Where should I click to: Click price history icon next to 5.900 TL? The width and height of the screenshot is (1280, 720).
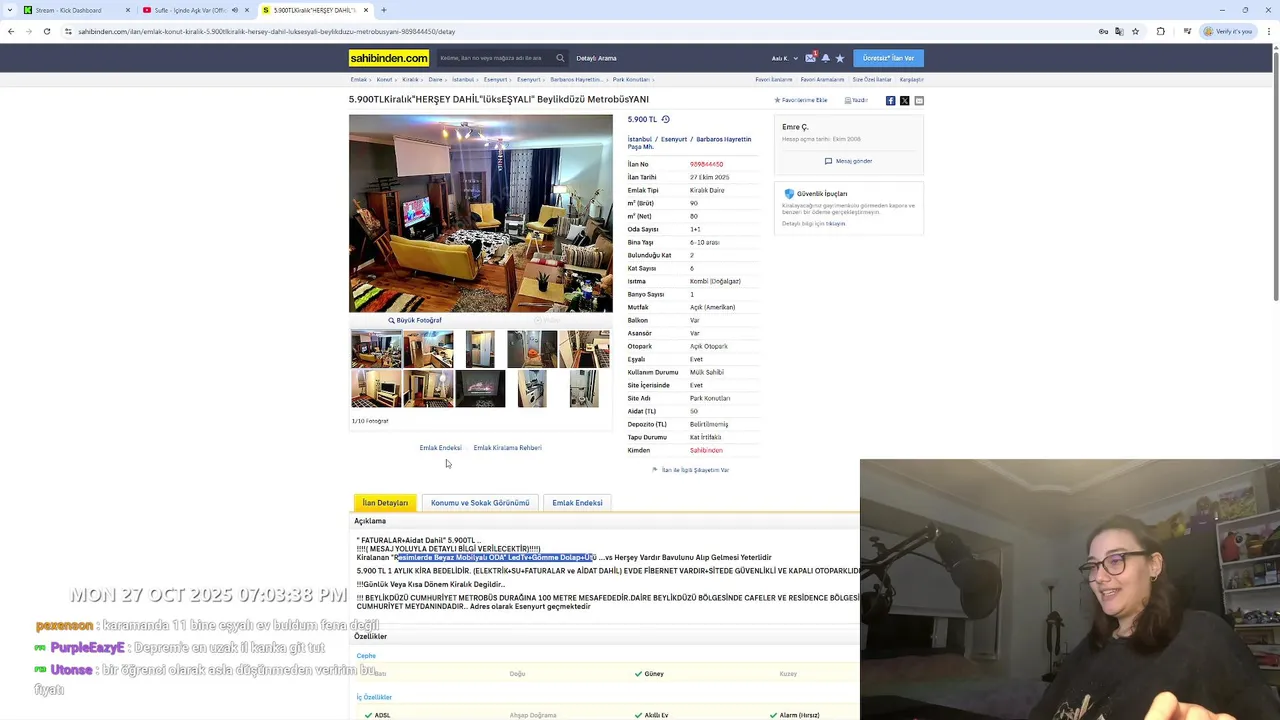[x=665, y=120]
